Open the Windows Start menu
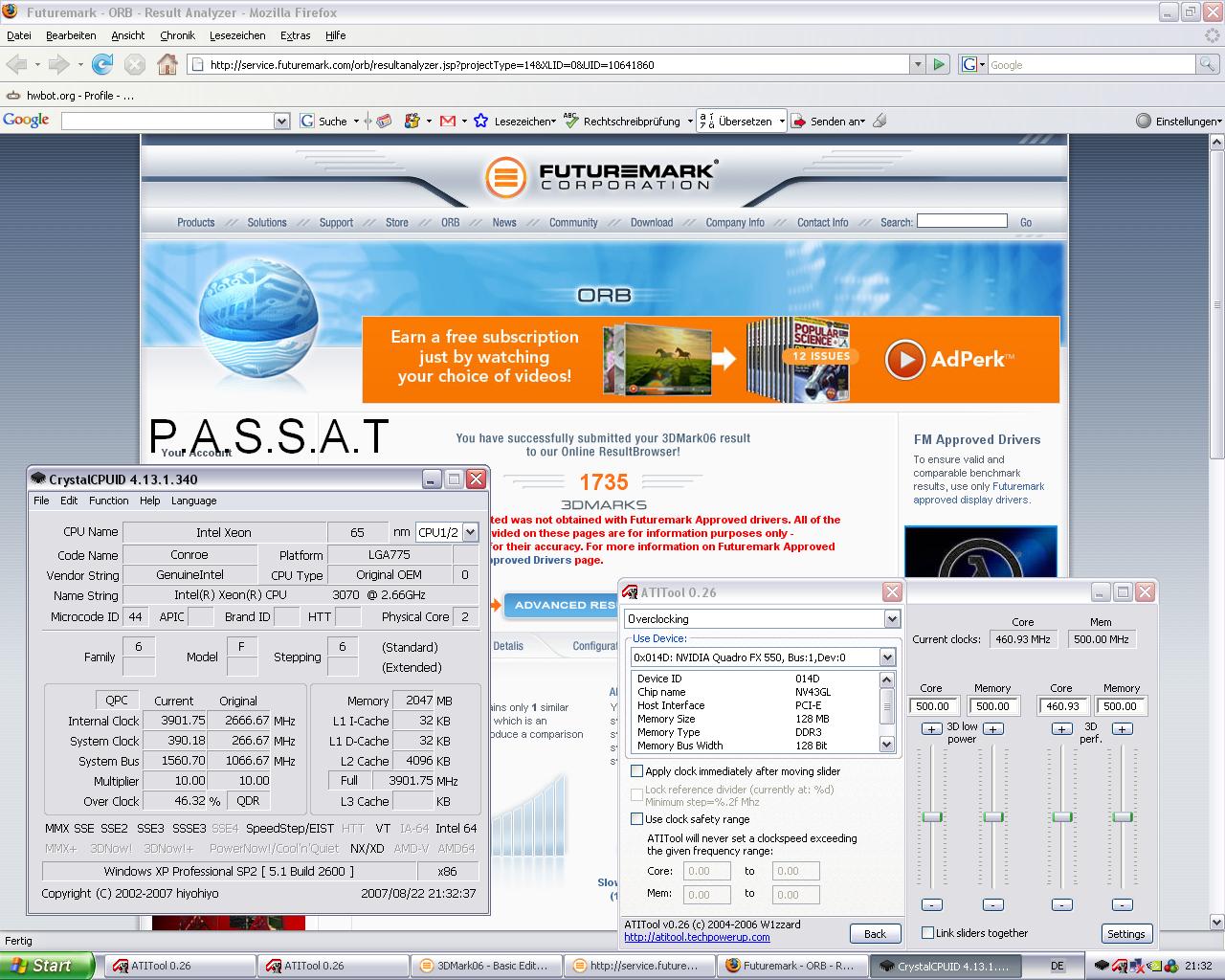The height and width of the screenshot is (980, 1225). [47, 966]
